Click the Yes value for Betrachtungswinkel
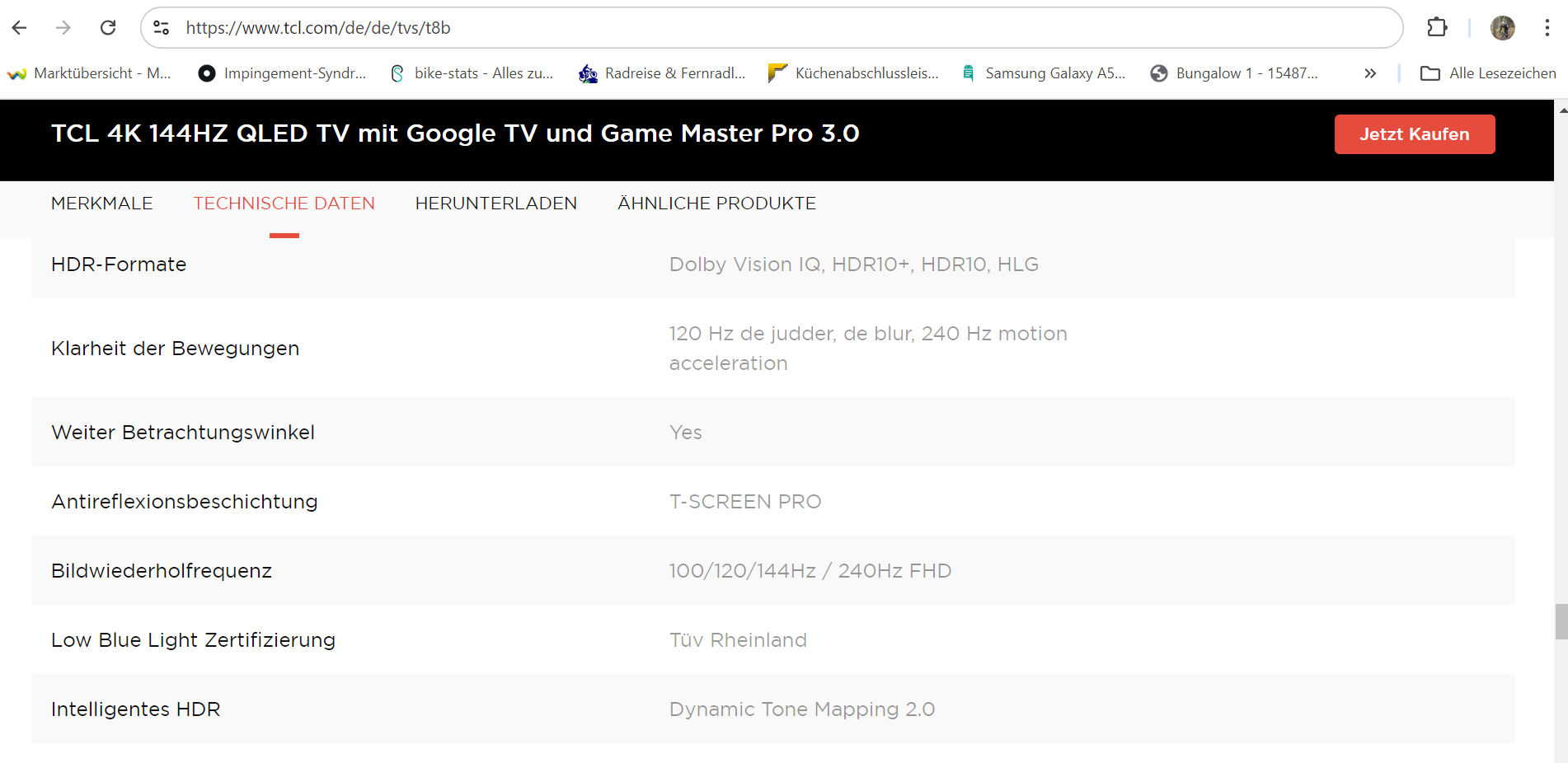 coord(686,433)
